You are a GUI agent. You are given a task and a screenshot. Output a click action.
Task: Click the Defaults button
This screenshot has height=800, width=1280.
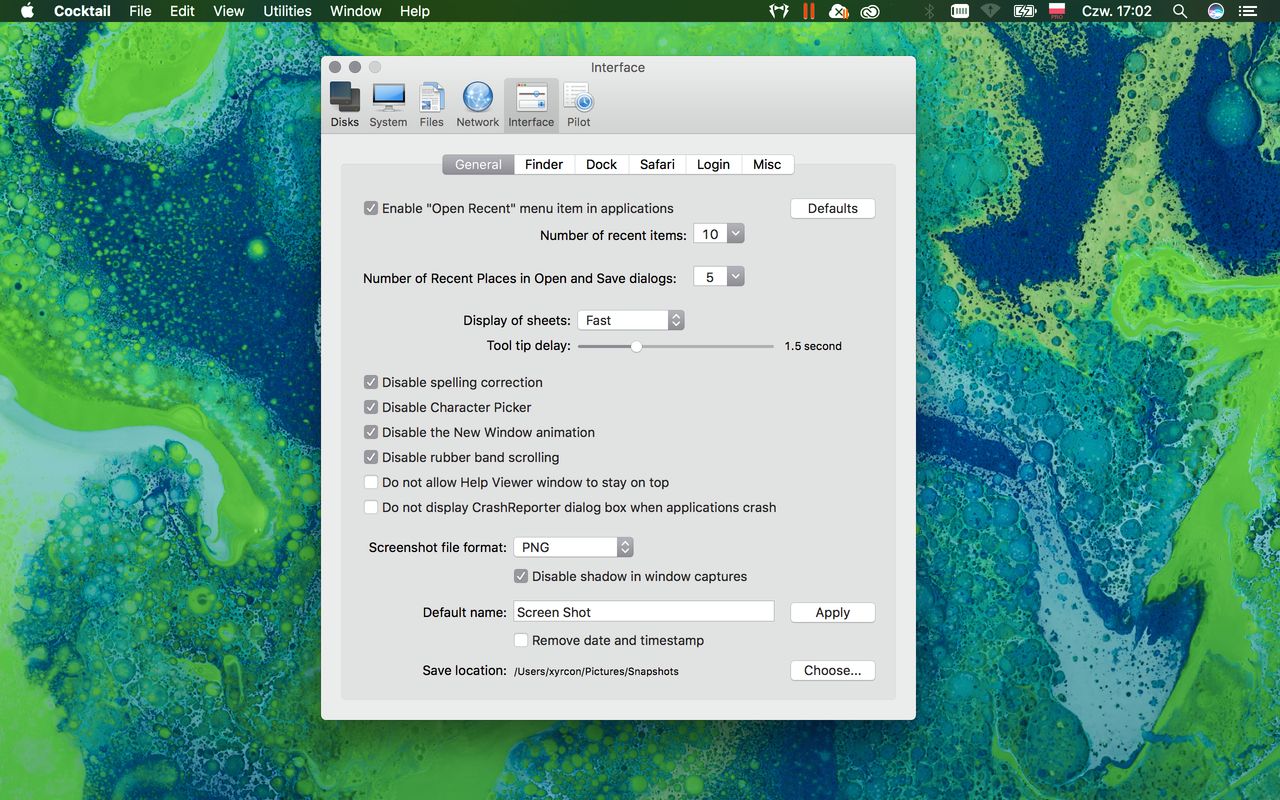coord(832,208)
